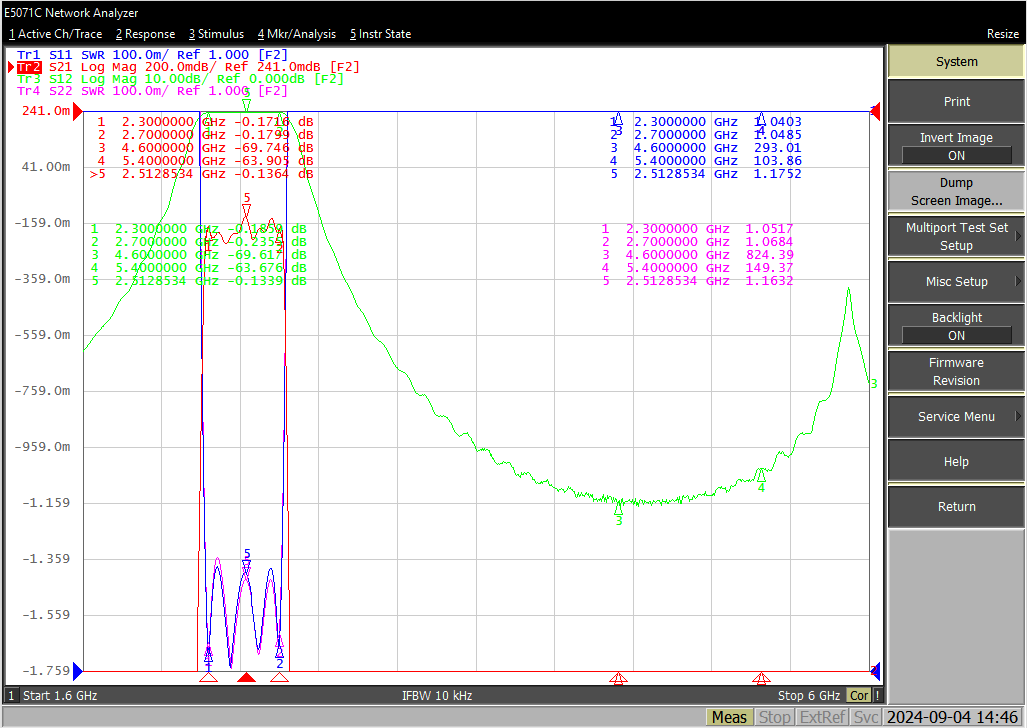Click solid red active marker 5 triangle on axis
The width and height of the screenshot is (1027, 728).
click(246, 678)
